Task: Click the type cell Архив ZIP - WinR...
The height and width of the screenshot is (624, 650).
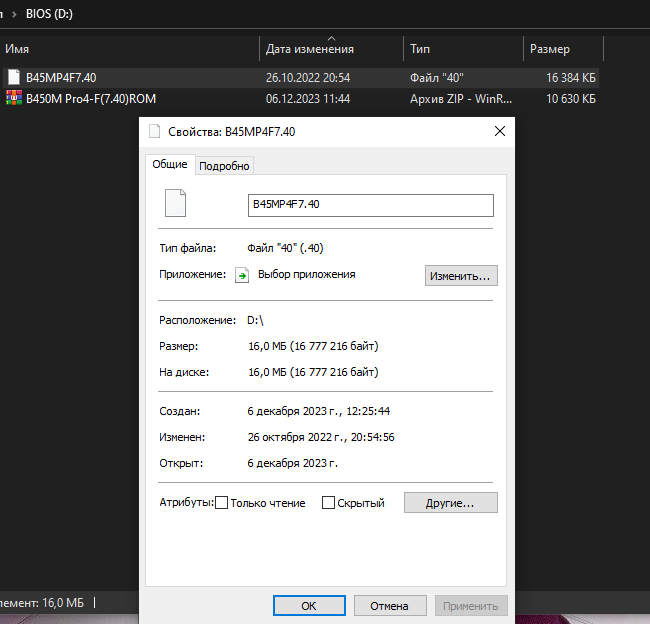Action: pos(461,99)
